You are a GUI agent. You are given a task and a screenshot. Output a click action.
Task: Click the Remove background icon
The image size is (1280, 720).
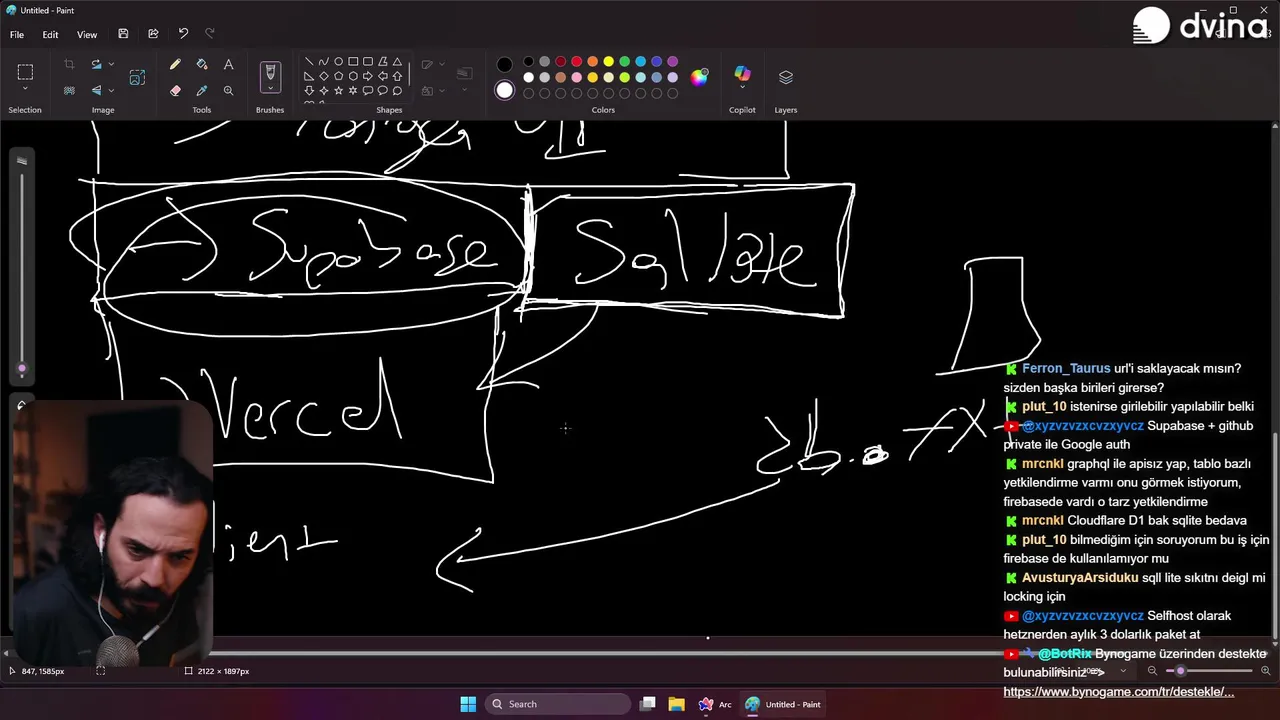69,90
